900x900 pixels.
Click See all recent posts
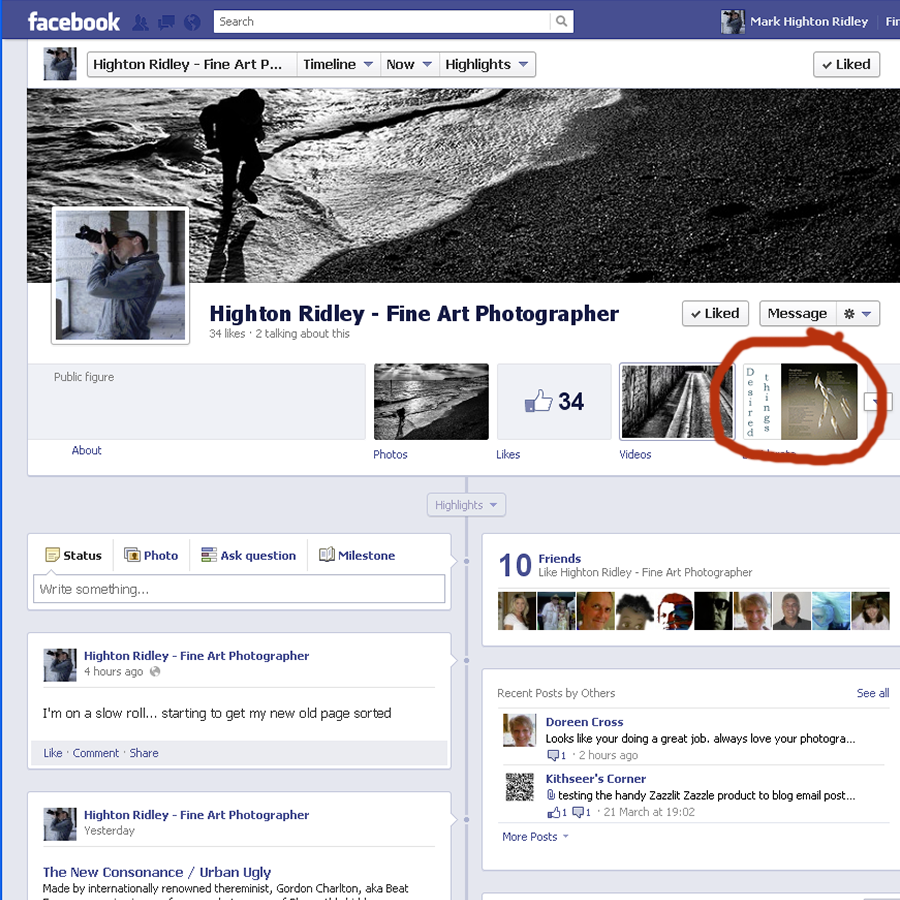click(x=872, y=693)
